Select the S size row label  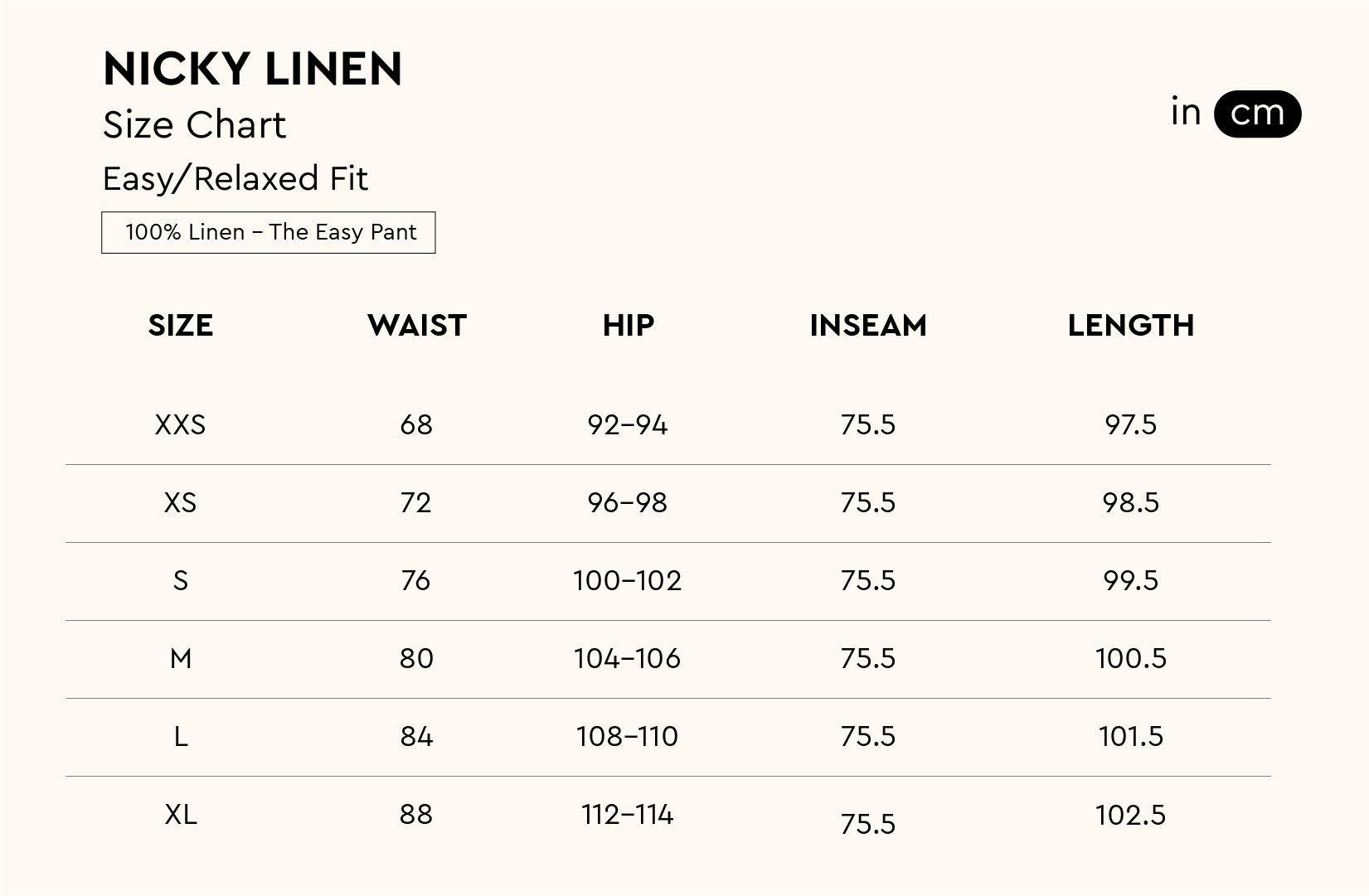tap(180, 580)
